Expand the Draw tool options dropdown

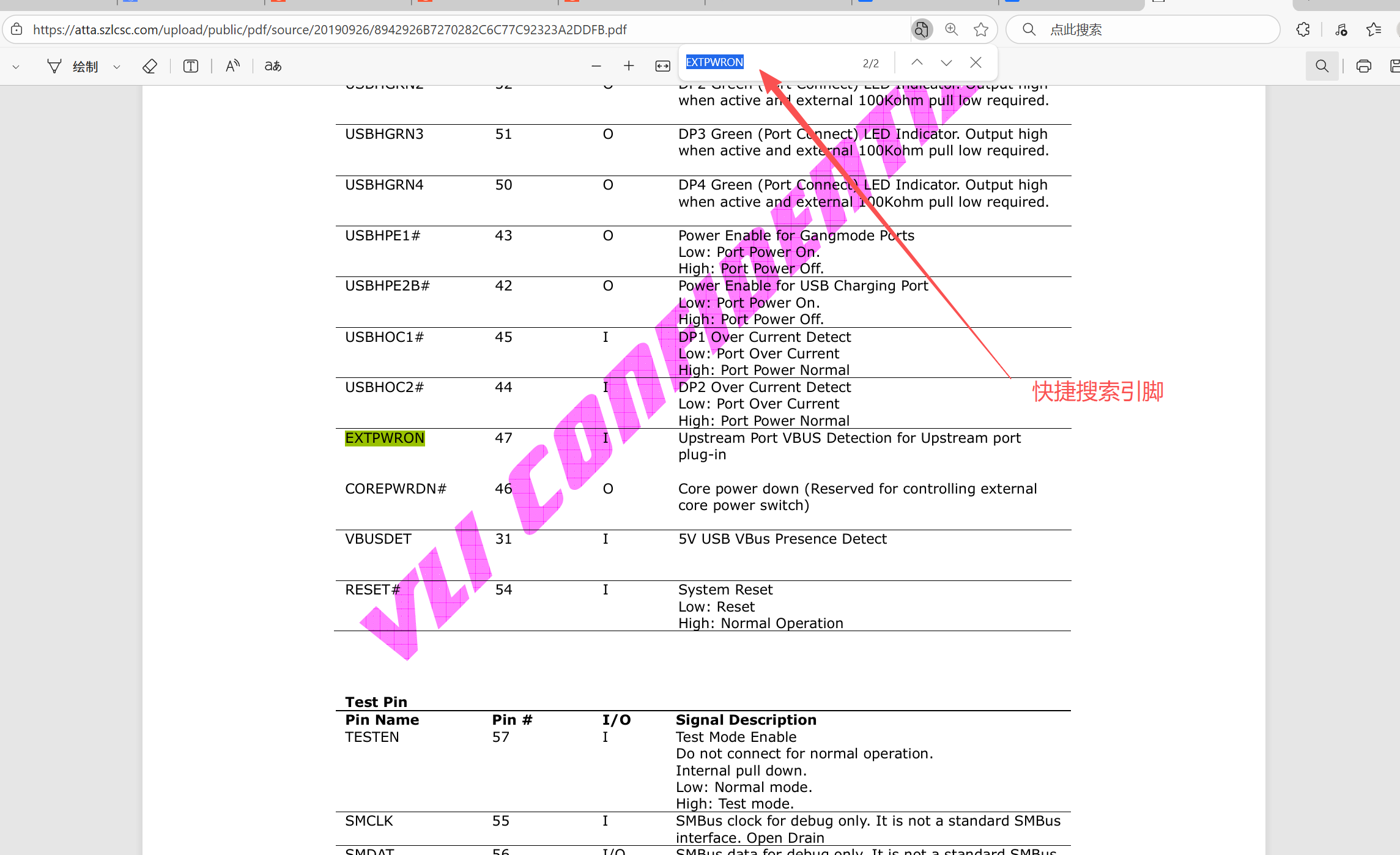(117, 67)
